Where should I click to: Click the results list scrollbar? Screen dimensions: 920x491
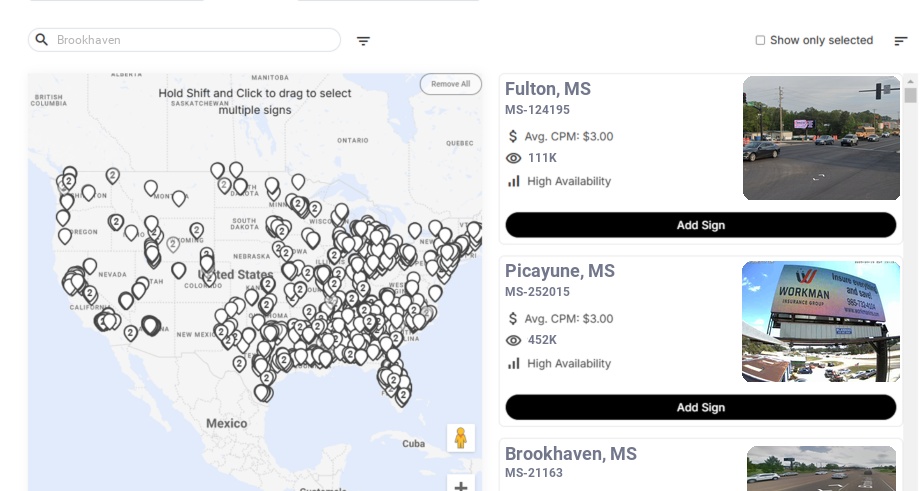[x=910, y=96]
